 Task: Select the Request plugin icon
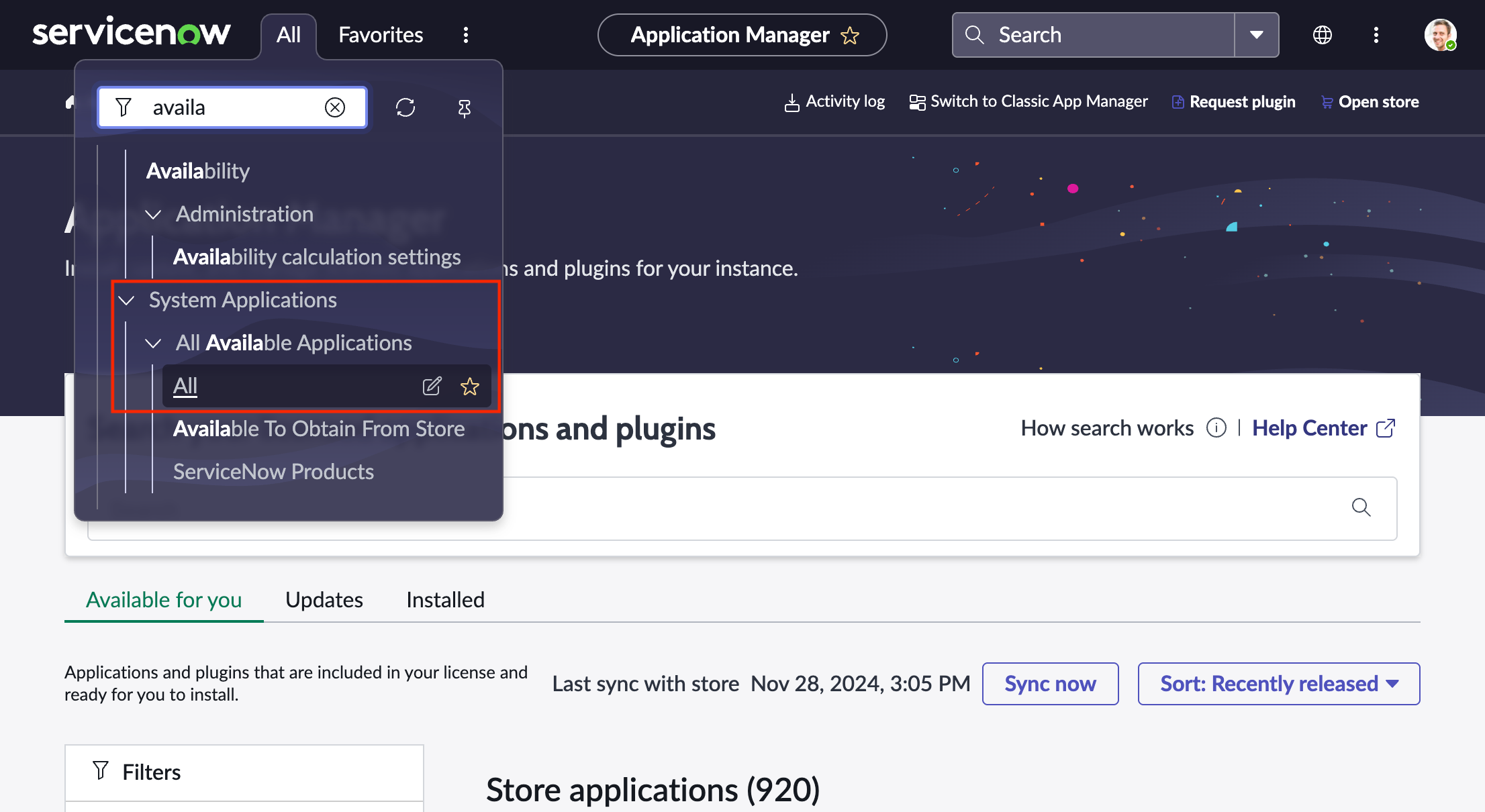[1179, 101]
